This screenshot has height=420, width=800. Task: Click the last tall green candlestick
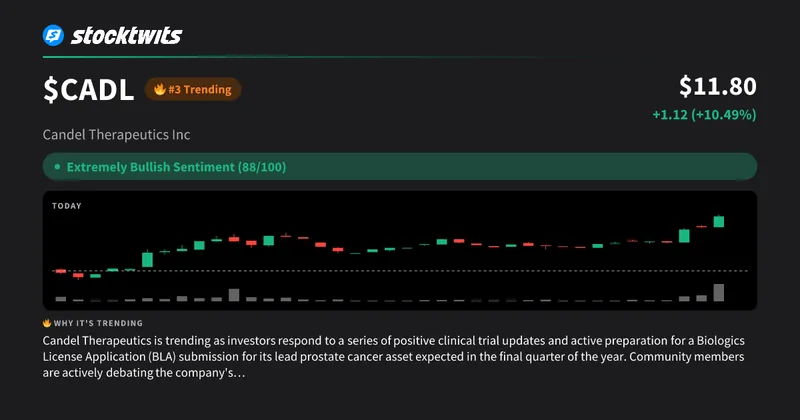click(719, 221)
